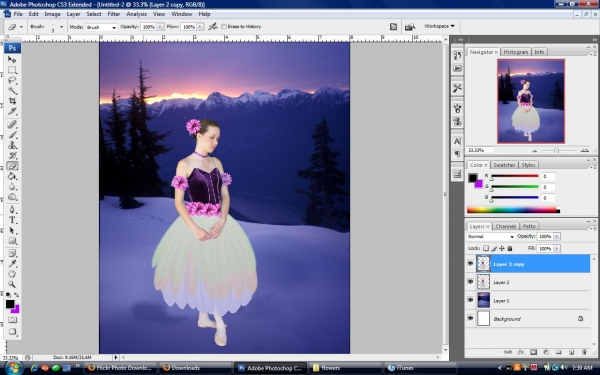Select the Eyedropper tool
Image resolution: width=600 pixels, height=375 pixels.
12,264
